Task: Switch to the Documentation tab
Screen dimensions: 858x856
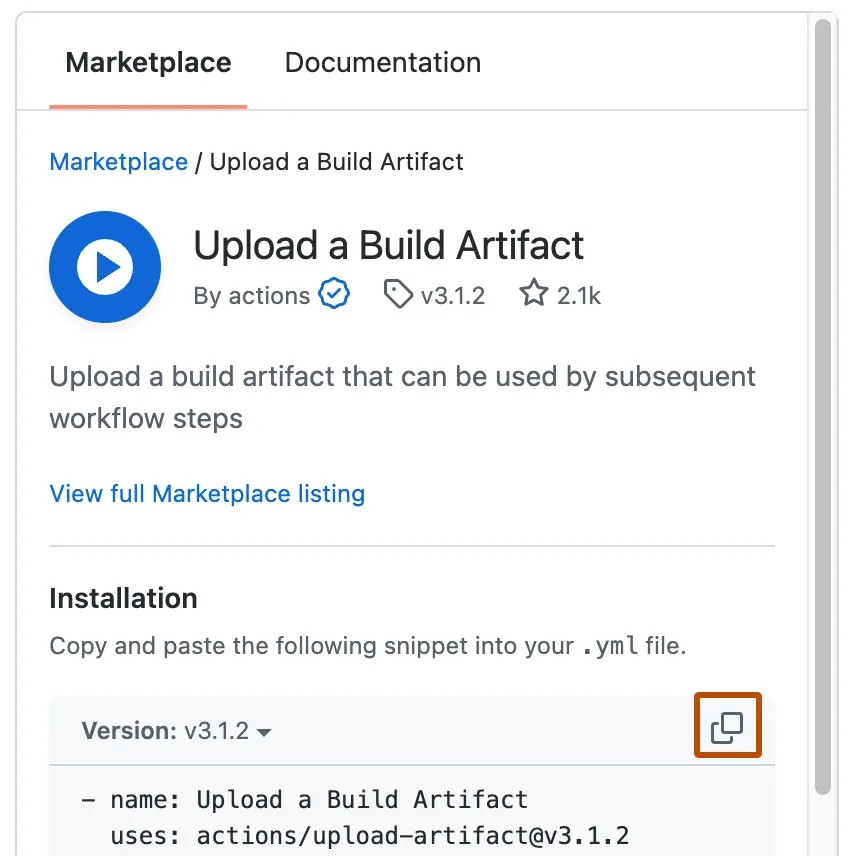Action: pyautogui.click(x=383, y=63)
